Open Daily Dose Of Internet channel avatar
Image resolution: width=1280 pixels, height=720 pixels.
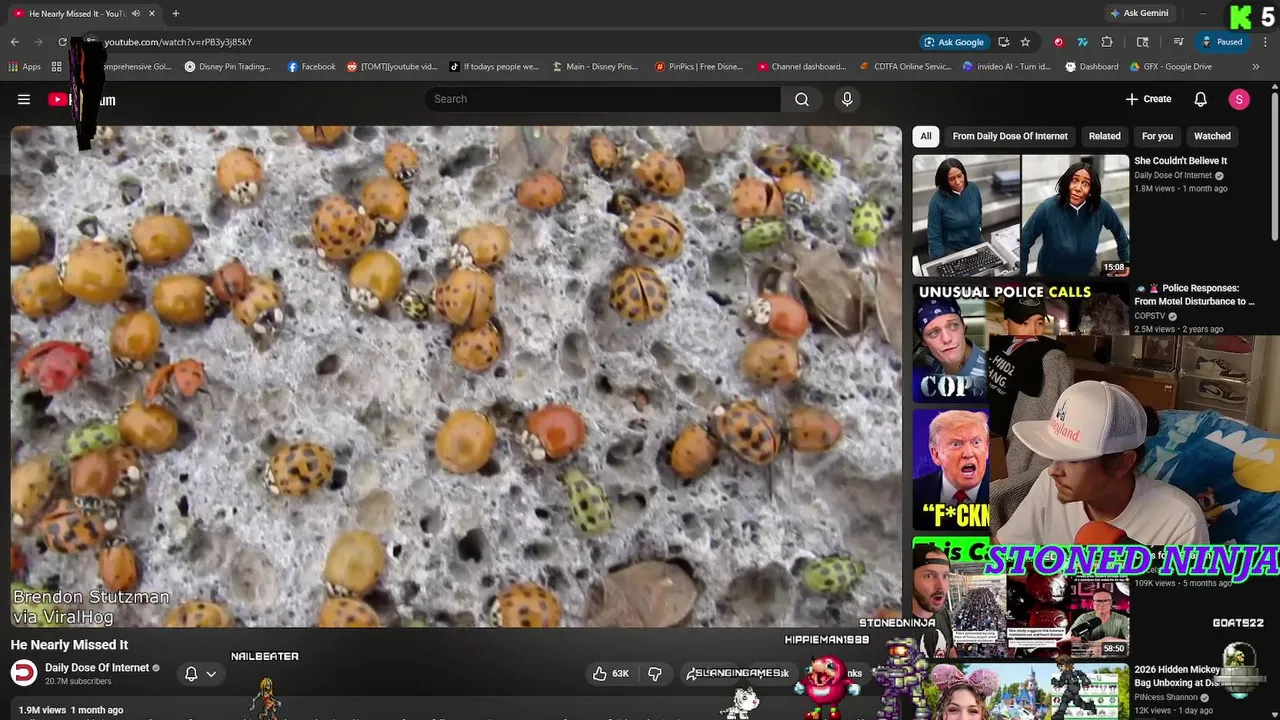point(24,673)
